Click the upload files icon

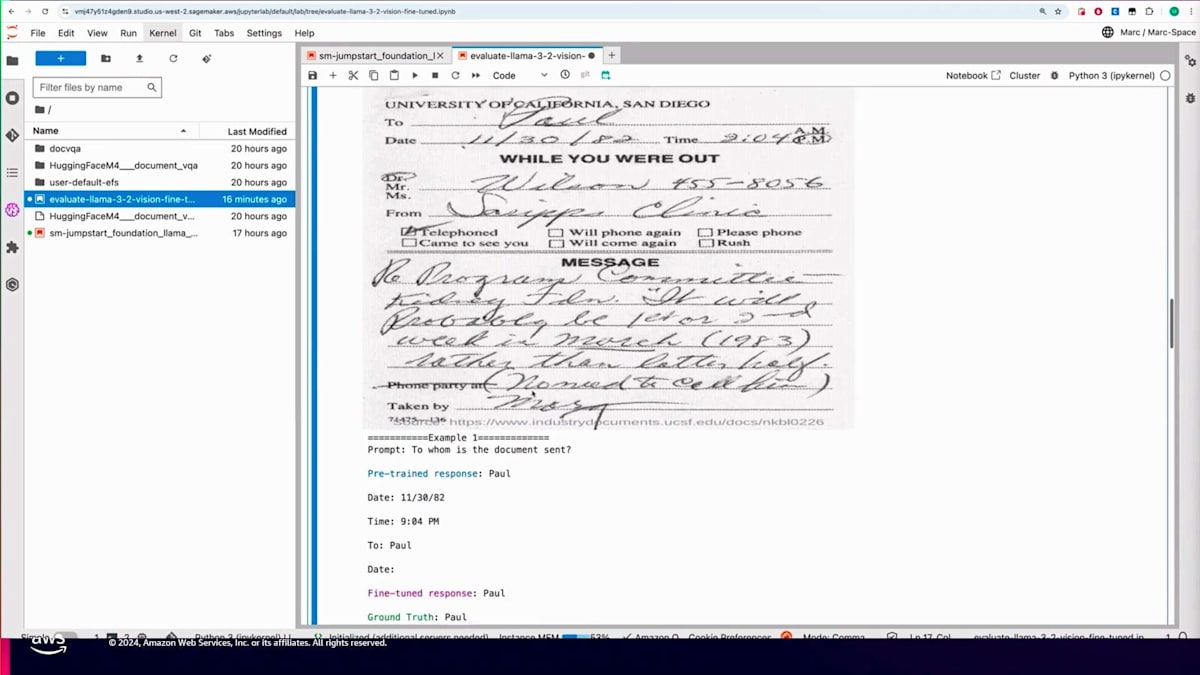[x=139, y=59]
